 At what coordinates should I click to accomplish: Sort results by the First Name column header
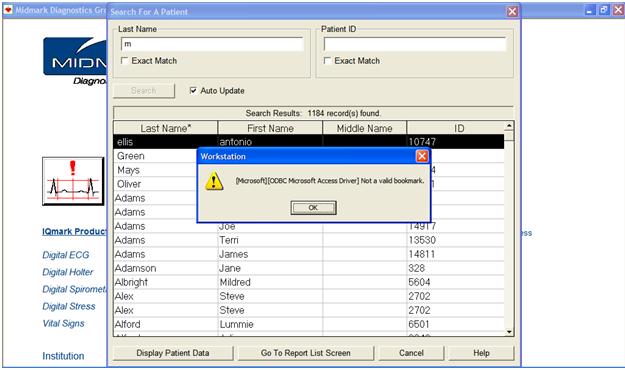[270, 128]
